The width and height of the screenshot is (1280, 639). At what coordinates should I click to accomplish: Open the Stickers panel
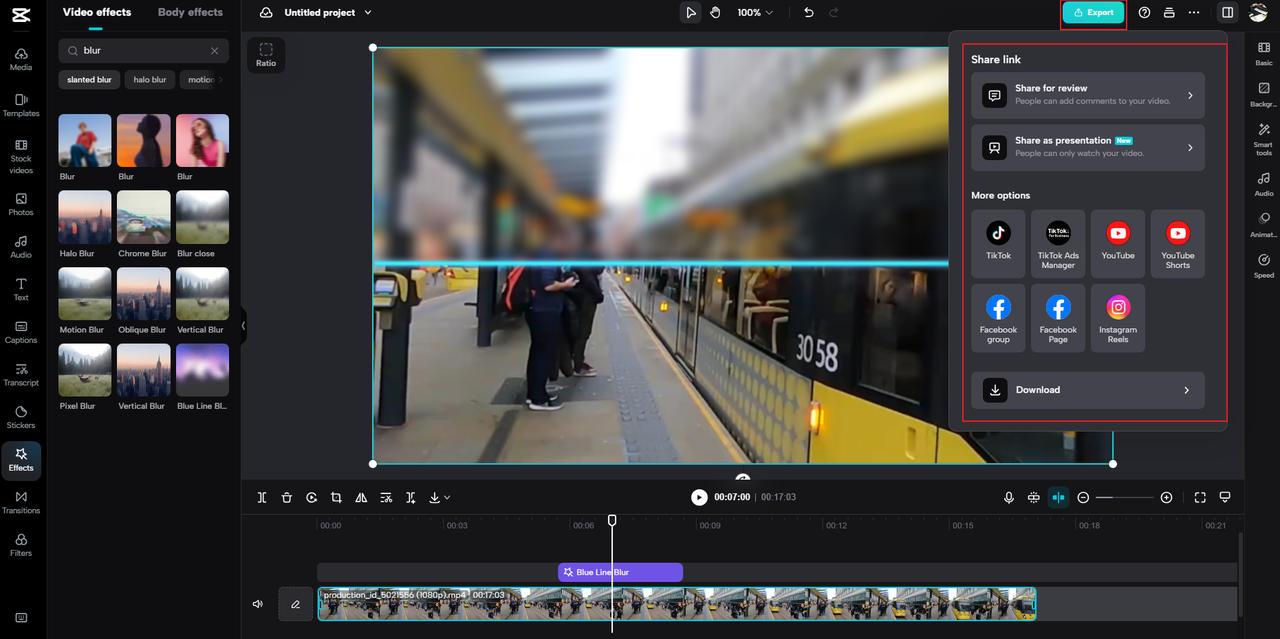pos(21,417)
